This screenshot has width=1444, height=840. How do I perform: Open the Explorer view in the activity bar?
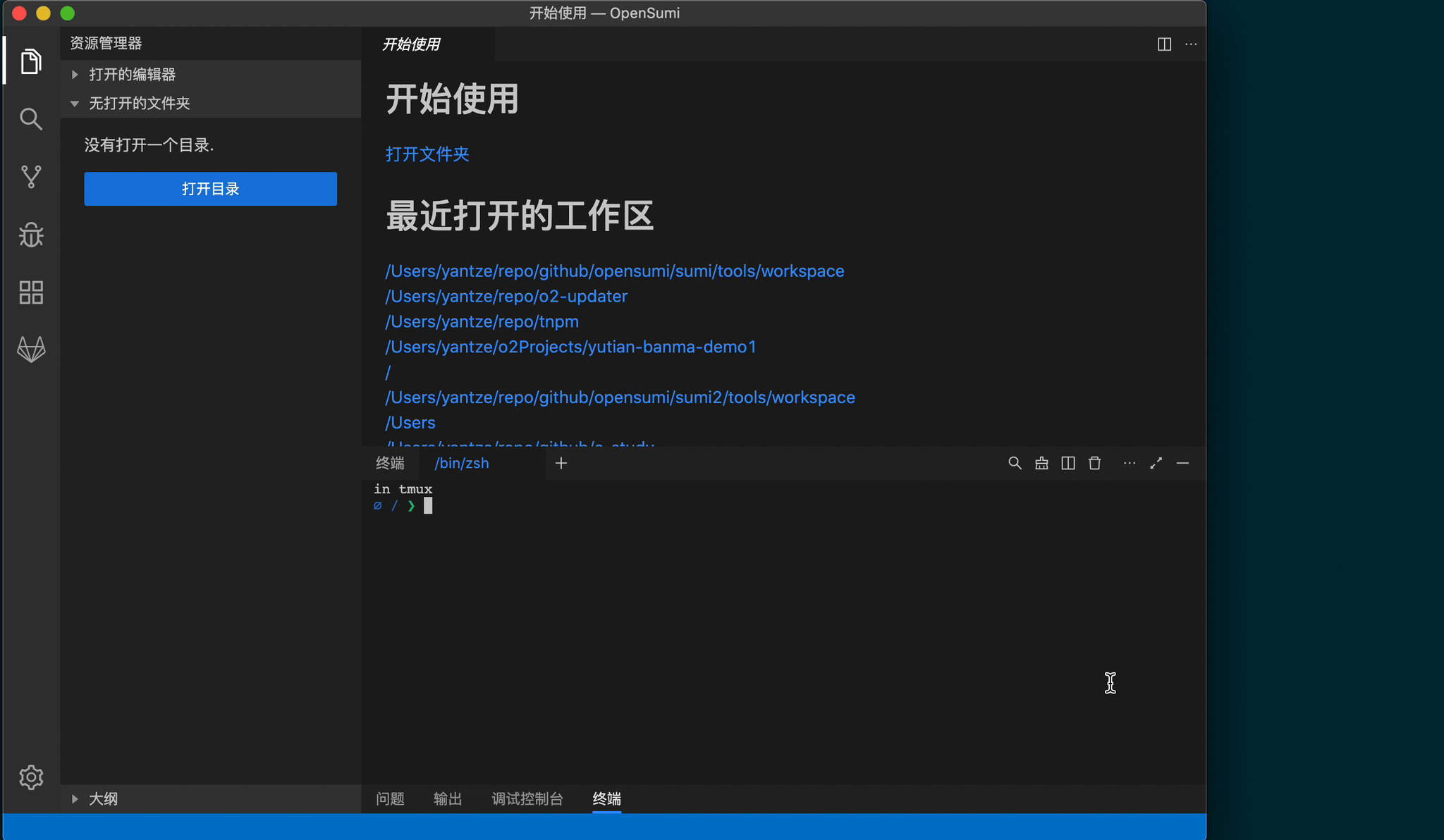(31, 61)
